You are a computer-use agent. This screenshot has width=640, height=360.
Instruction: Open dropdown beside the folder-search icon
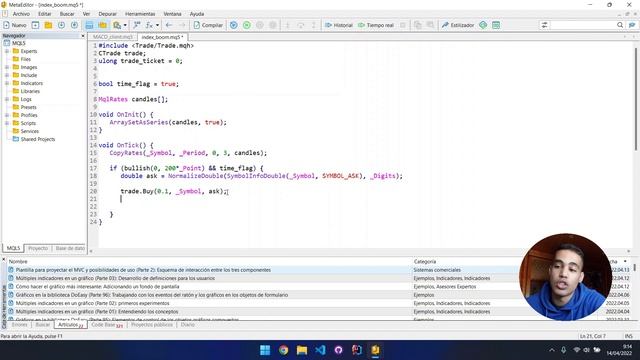click(125, 25)
